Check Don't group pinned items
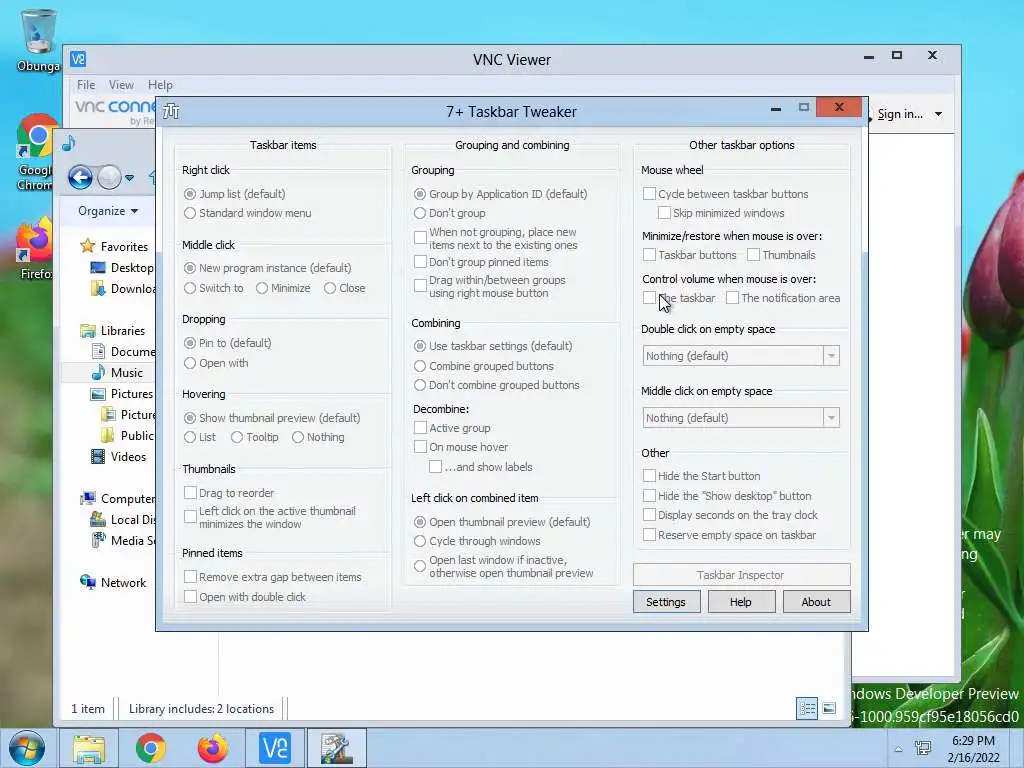 pyautogui.click(x=421, y=262)
